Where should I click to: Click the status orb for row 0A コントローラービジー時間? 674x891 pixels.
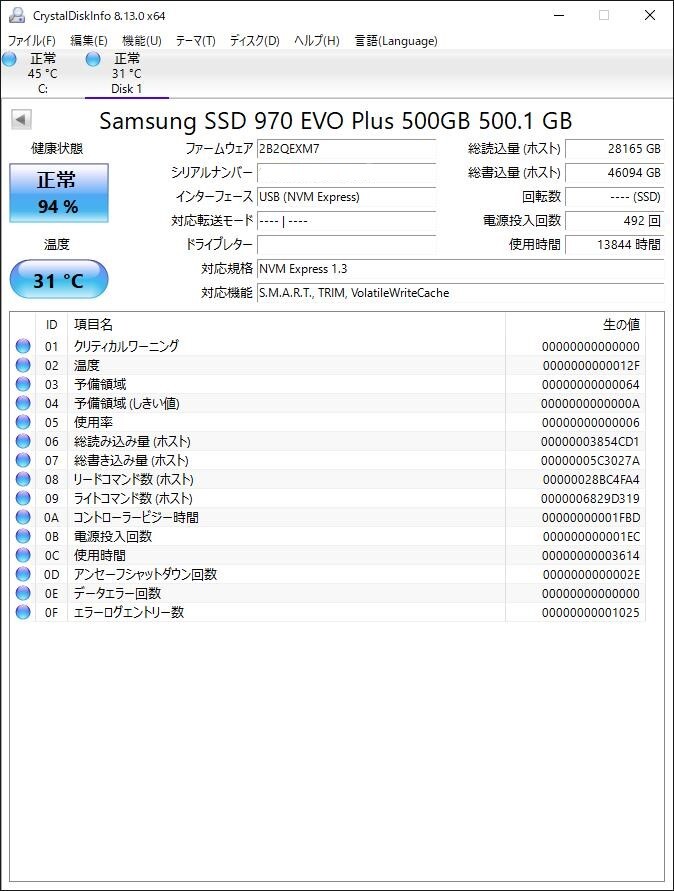click(23, 517)
